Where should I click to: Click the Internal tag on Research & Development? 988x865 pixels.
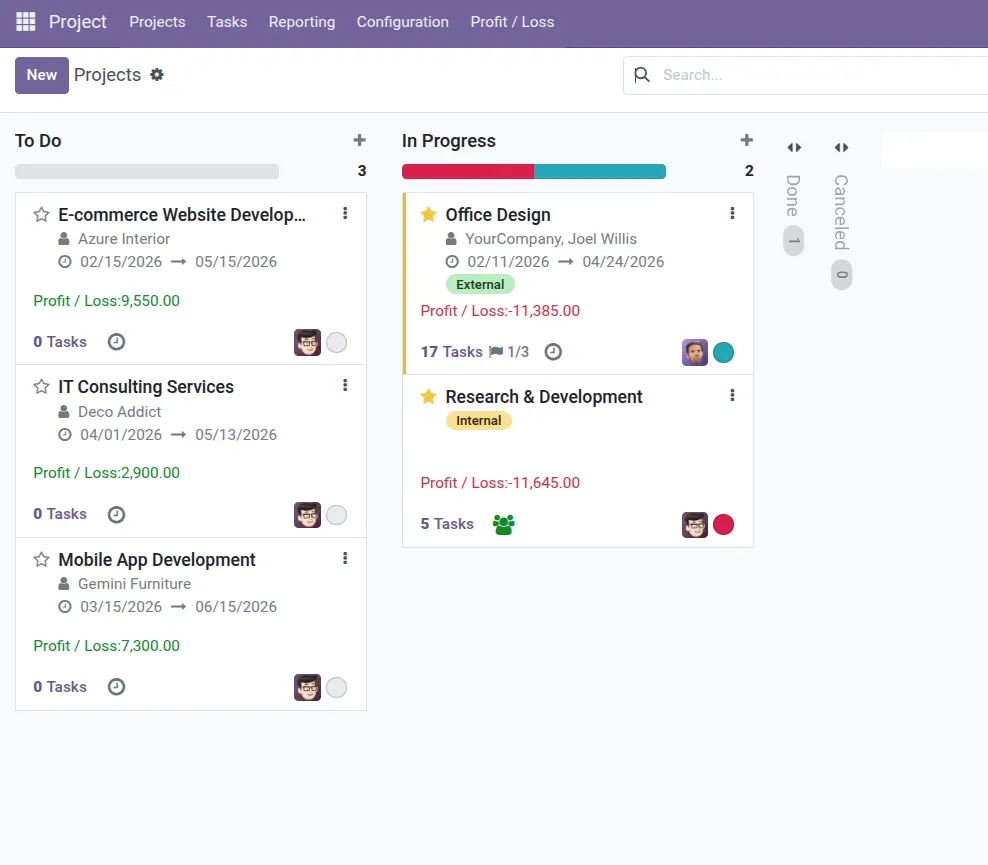point(479,420)
